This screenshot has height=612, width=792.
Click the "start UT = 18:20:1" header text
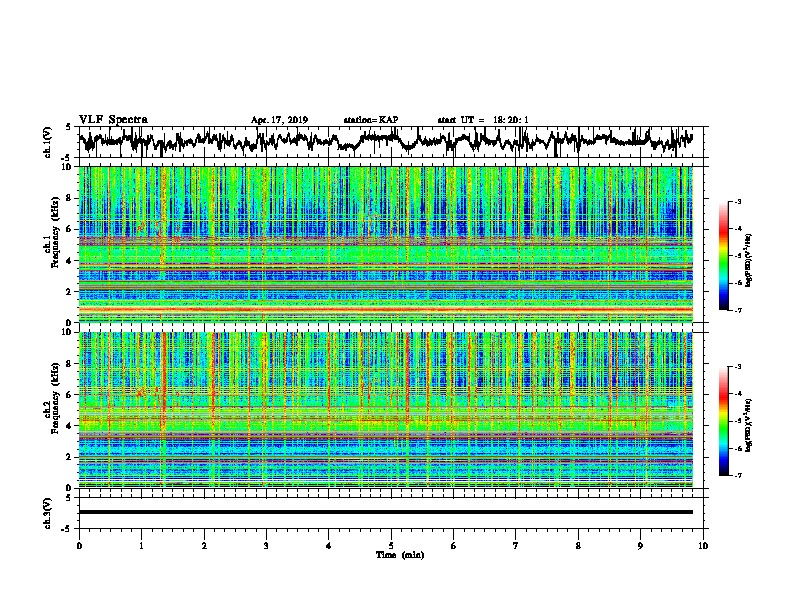(x=483, y=120)
